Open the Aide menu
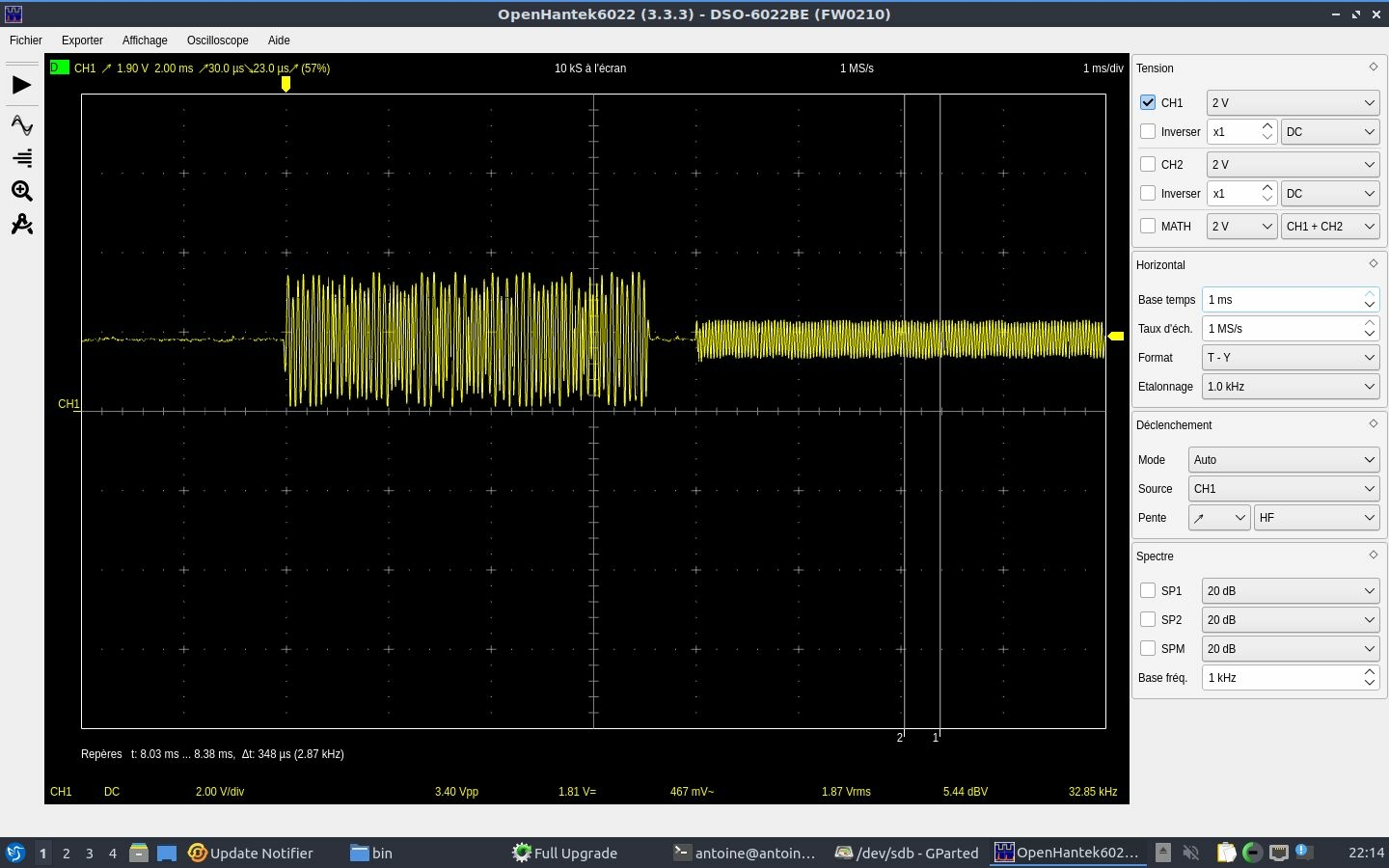 tap(279, 41)
